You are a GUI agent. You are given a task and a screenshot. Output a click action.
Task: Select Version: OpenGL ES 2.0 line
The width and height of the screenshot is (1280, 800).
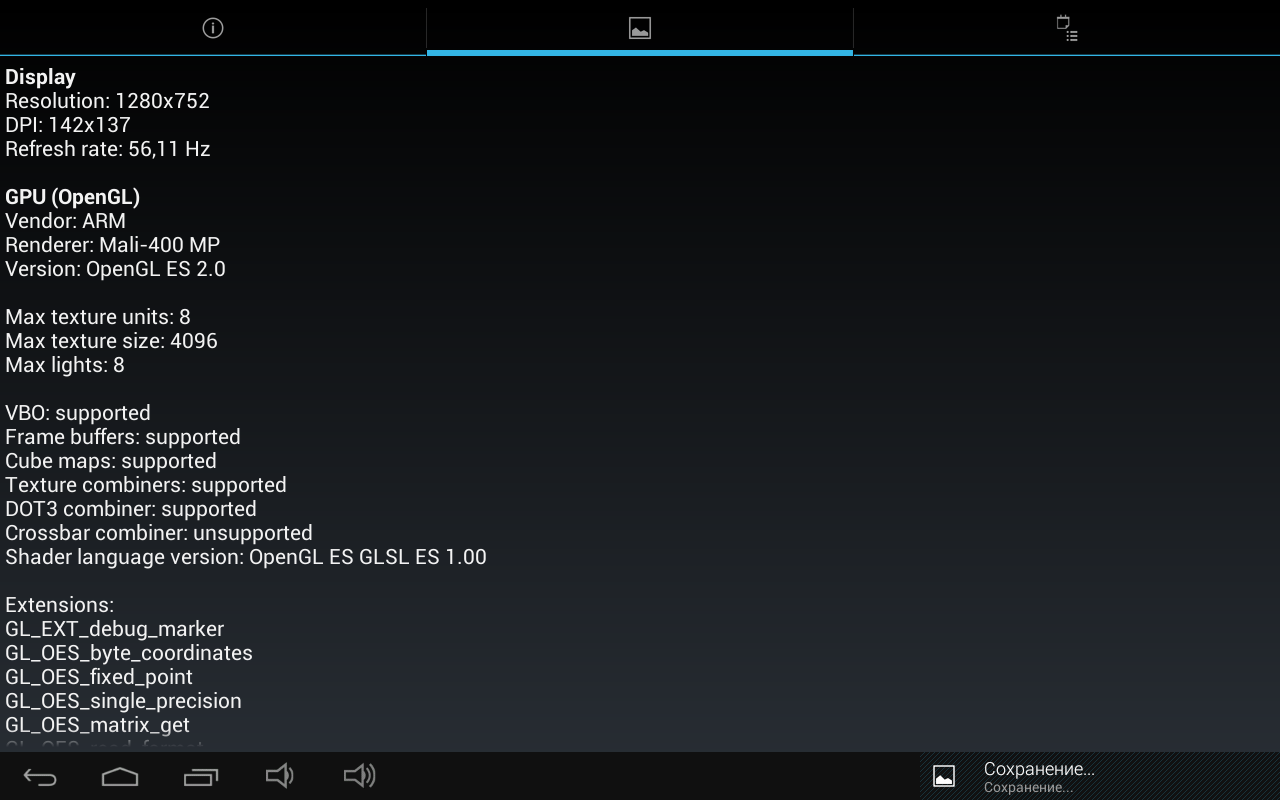115,269
